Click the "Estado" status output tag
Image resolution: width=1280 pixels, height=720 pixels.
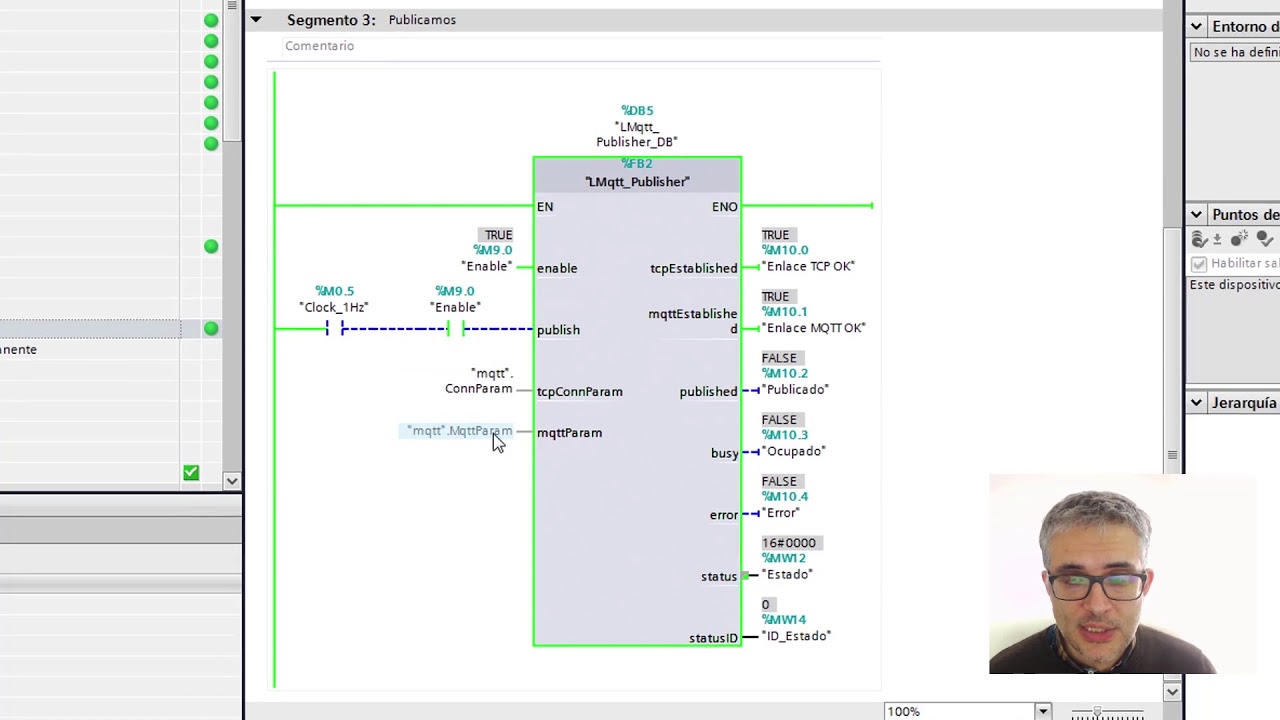pos(787,574)
